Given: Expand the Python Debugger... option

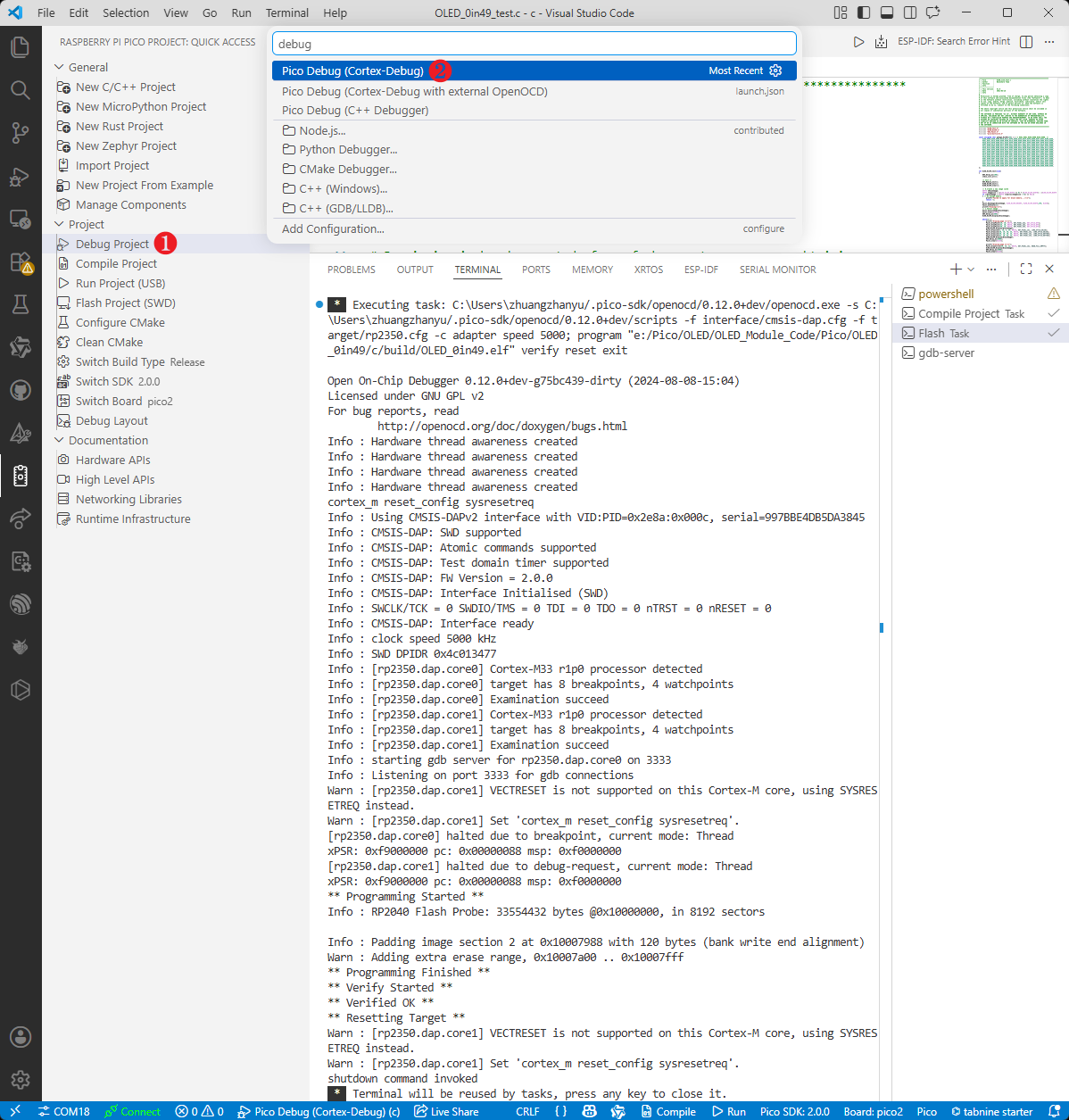Looking at the screenshot, I should 534,150.
